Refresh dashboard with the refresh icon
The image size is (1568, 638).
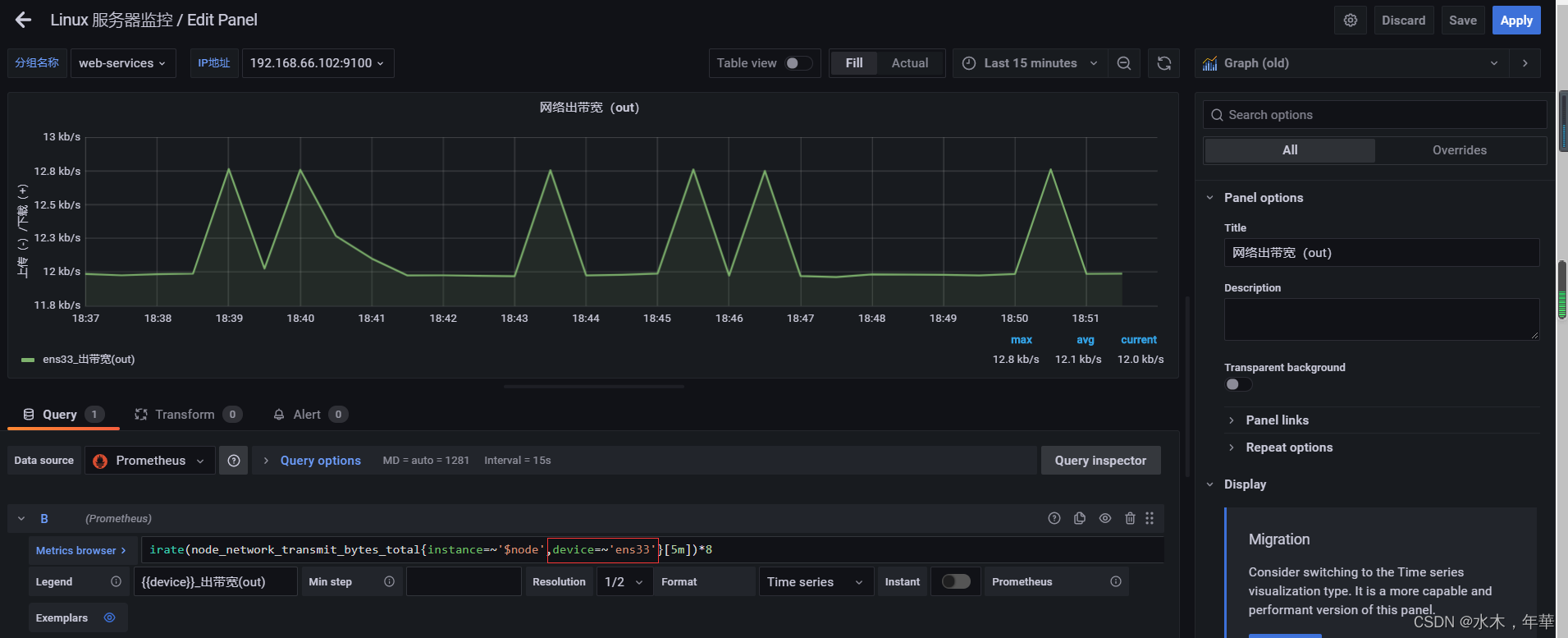1163,63
